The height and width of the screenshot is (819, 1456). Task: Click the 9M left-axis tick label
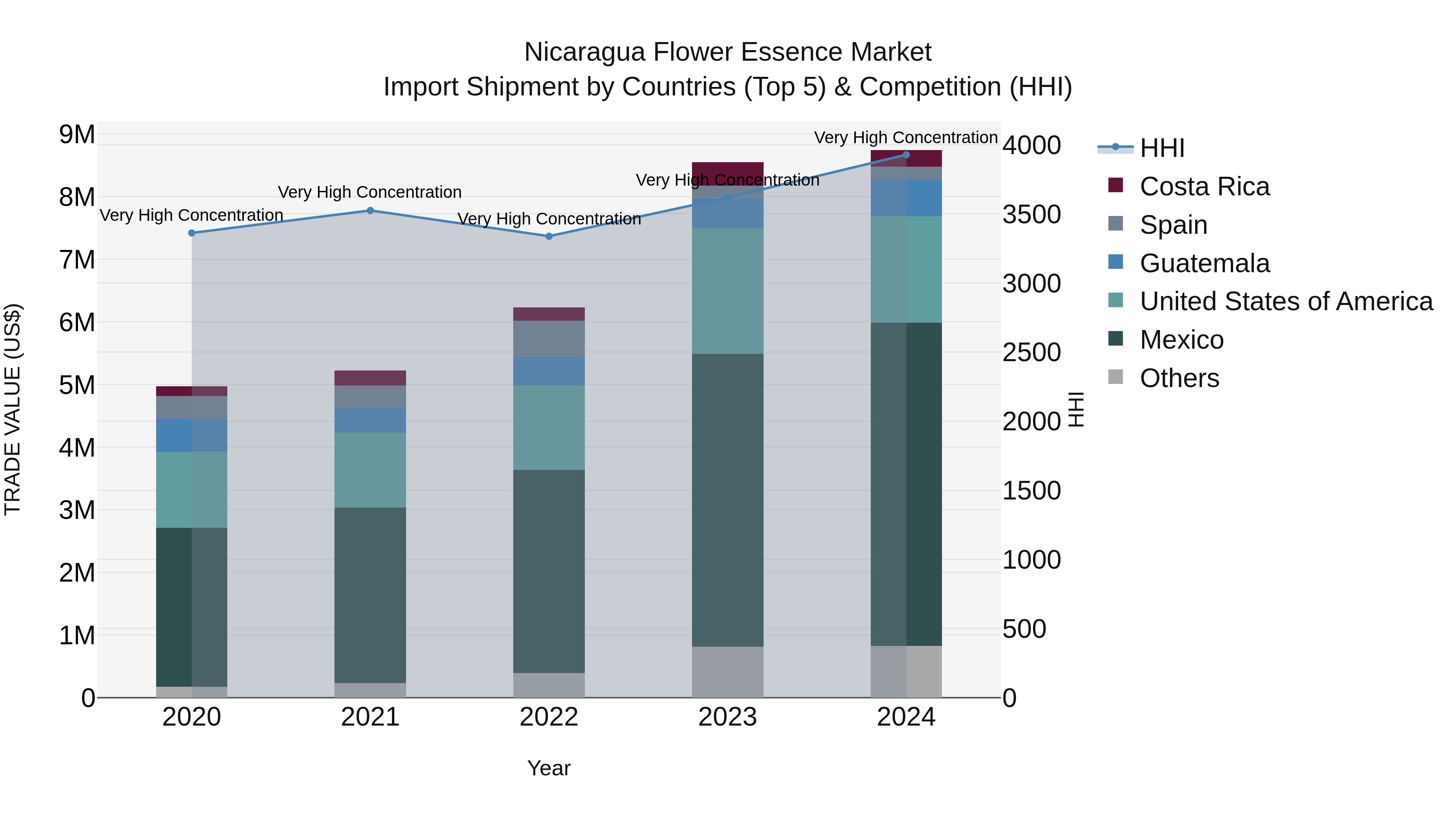(x=77, y=135)
